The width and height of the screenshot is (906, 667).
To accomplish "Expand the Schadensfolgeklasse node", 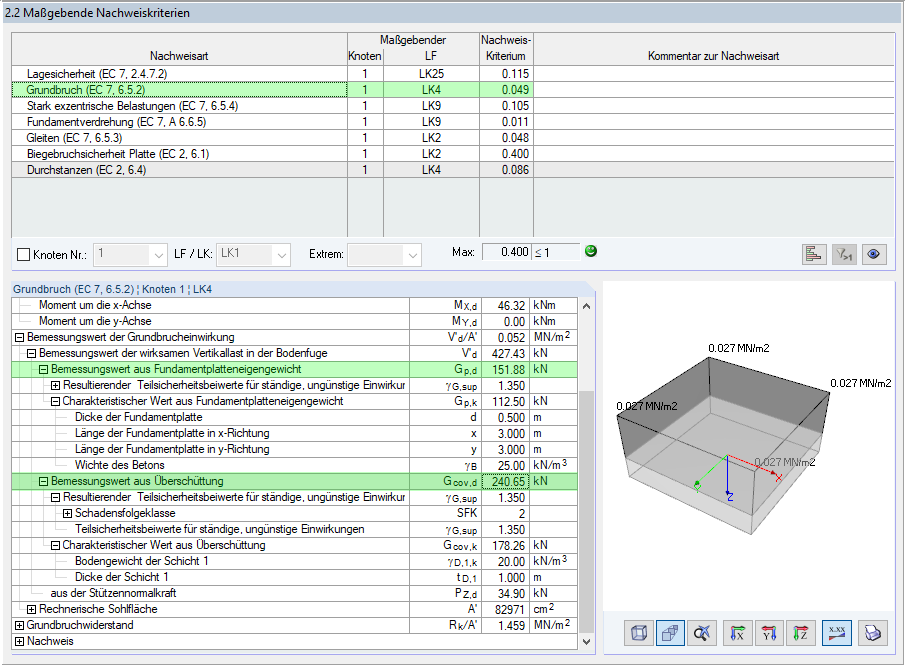I will 68,514.
